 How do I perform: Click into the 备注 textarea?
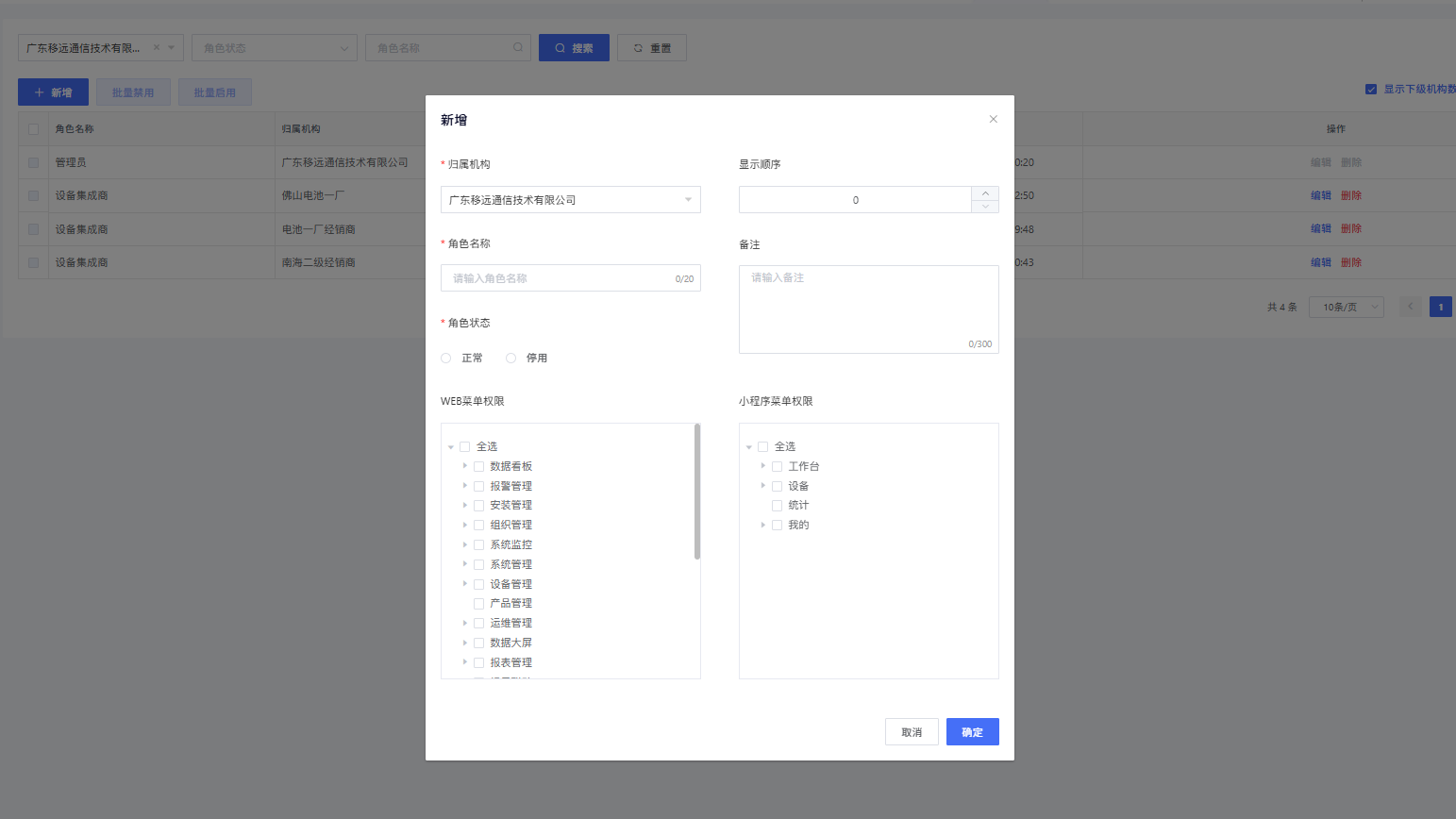(868, 309)
